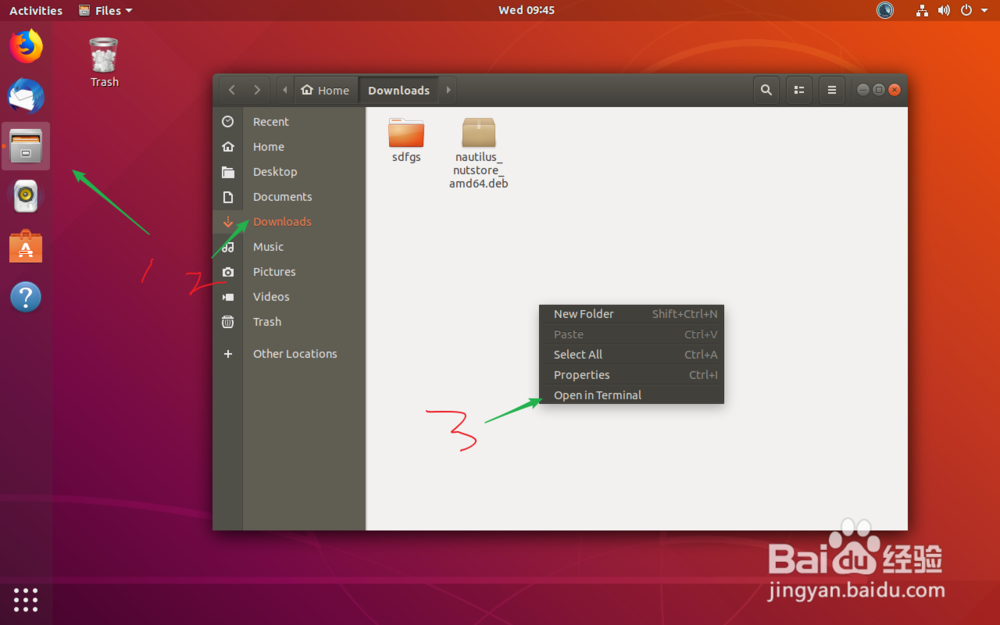
Task: Click the volume icon in top bar
Action: (x=944, y=10)
